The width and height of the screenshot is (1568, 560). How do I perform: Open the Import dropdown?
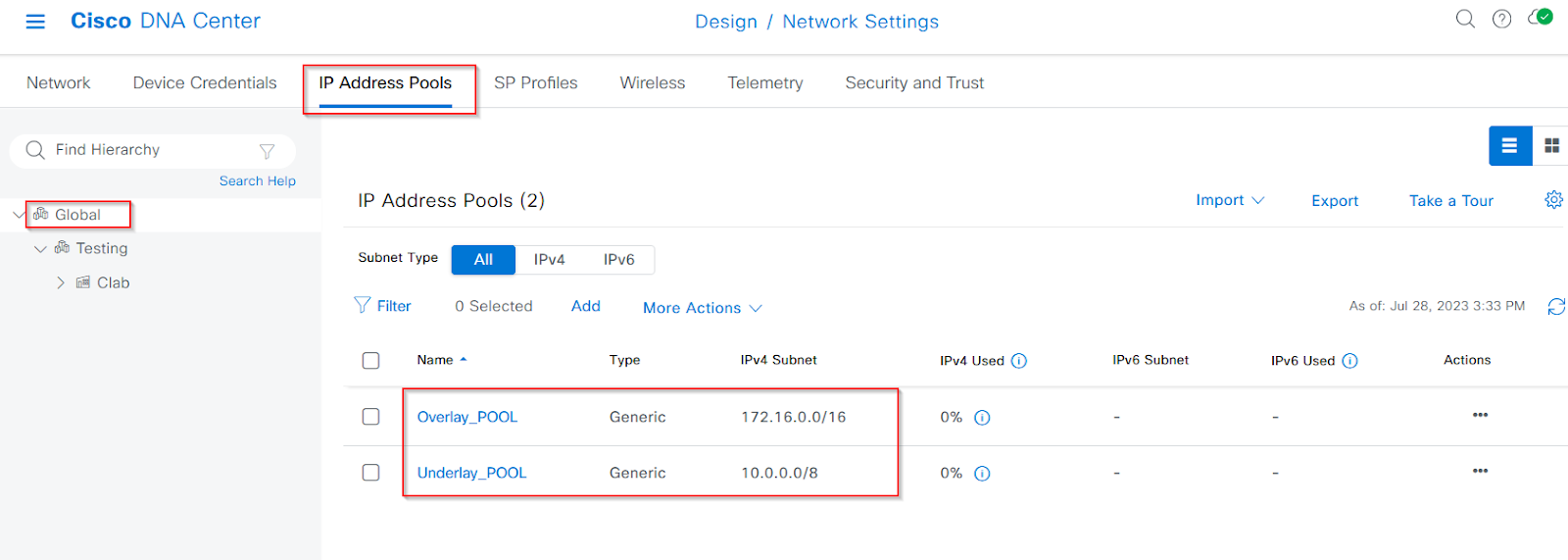tap(1230, 200)
